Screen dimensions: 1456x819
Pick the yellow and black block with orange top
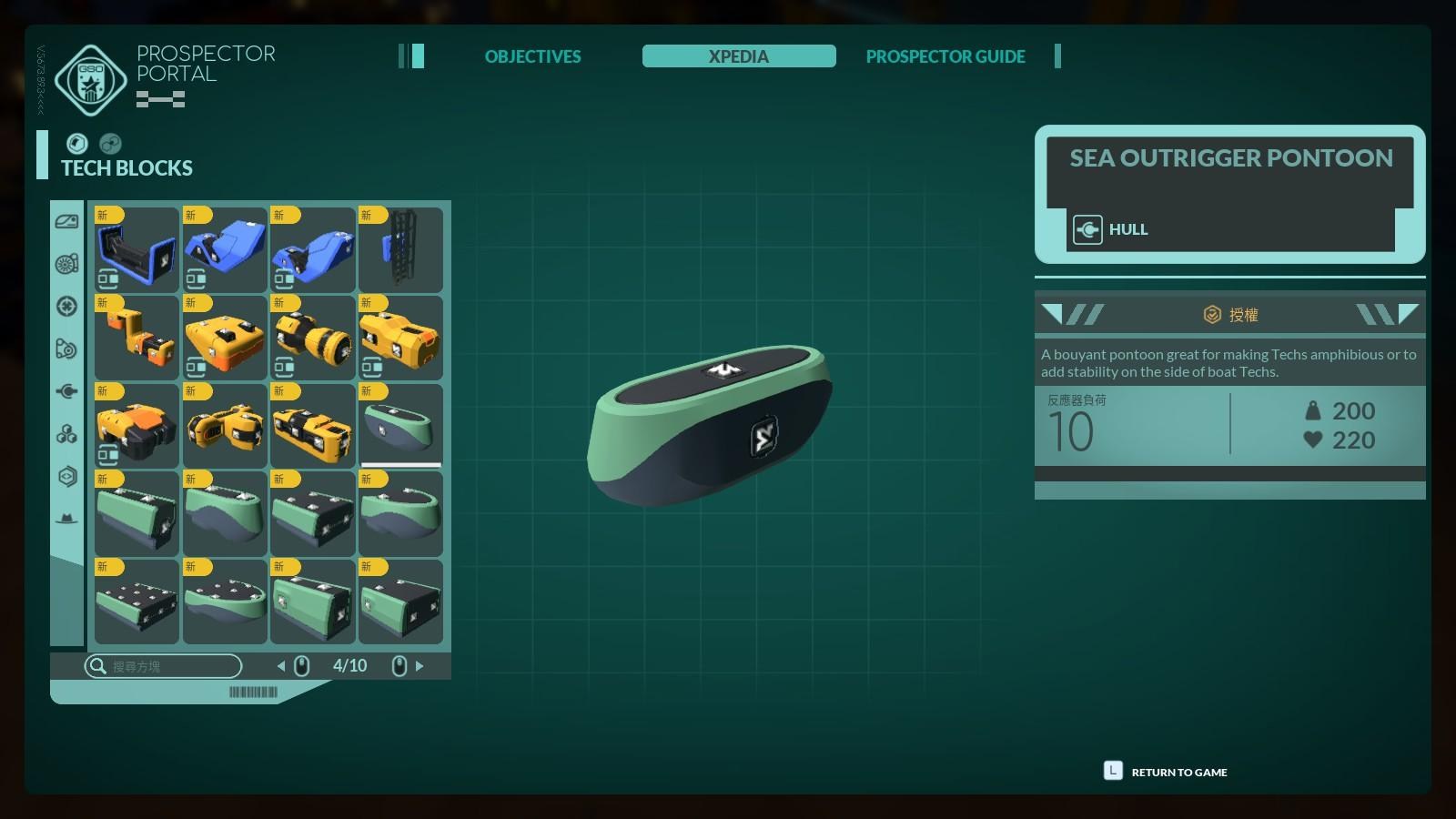click(136, 425)
